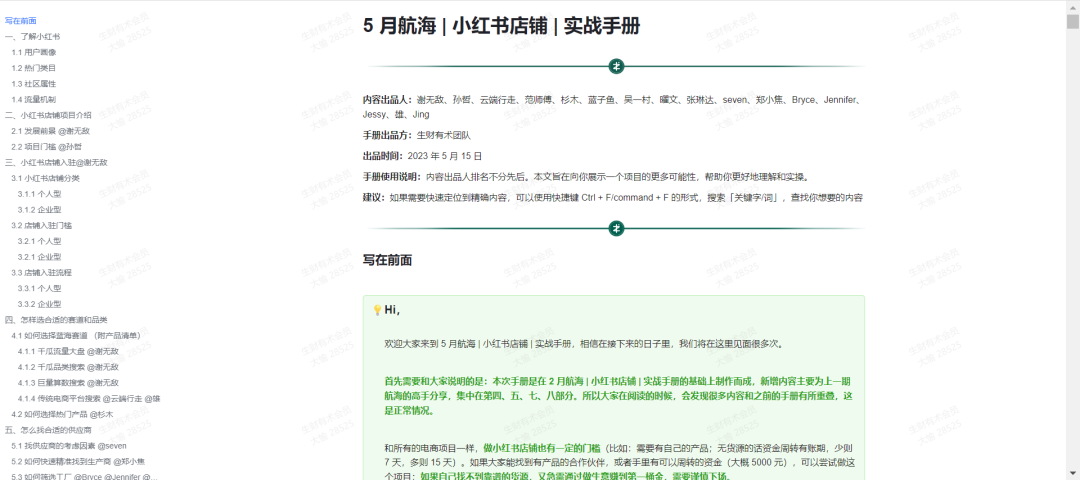Go to 4.1.2 千瓜品类搜索 @谢无敌
This screenshot has height=480, width=1080.
(68, 367)
